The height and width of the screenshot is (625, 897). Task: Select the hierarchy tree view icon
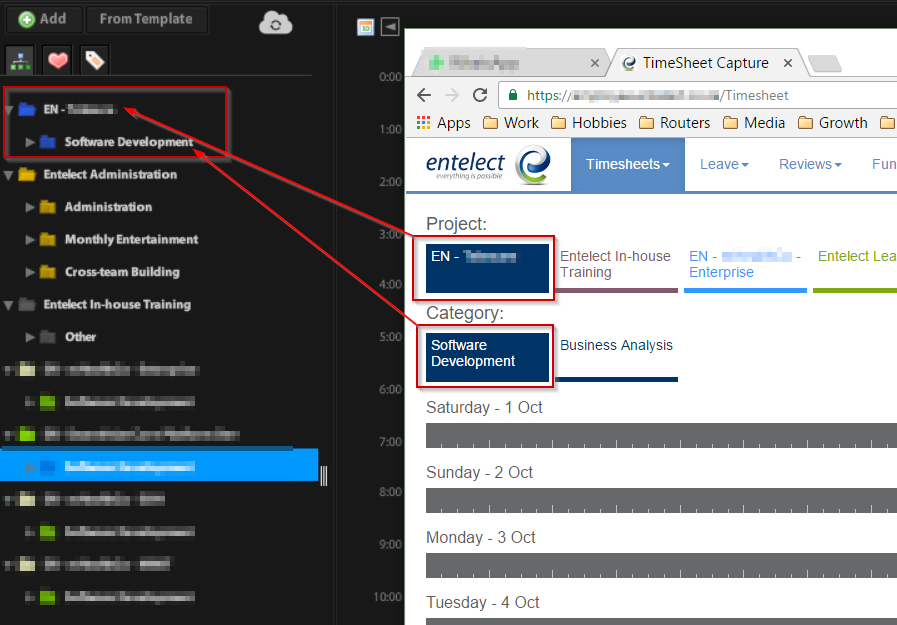tap(20, 60)
